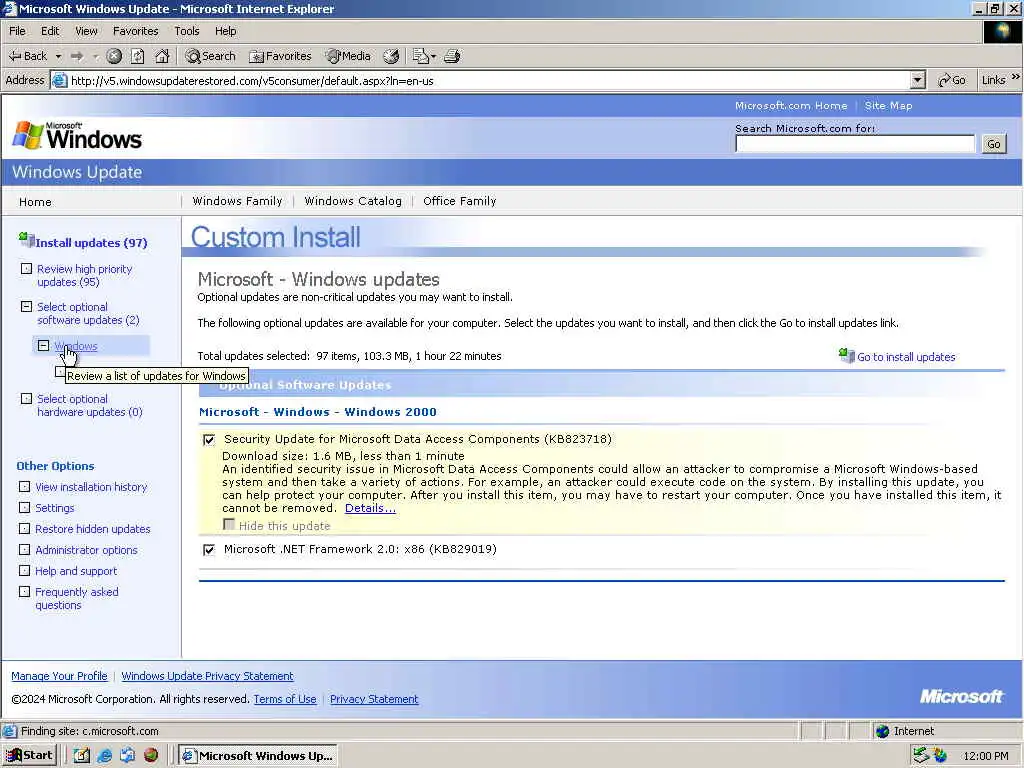Open the Tools menu
The height and width of the screenshot is (768, 1024).
click(x=186, y=31)
